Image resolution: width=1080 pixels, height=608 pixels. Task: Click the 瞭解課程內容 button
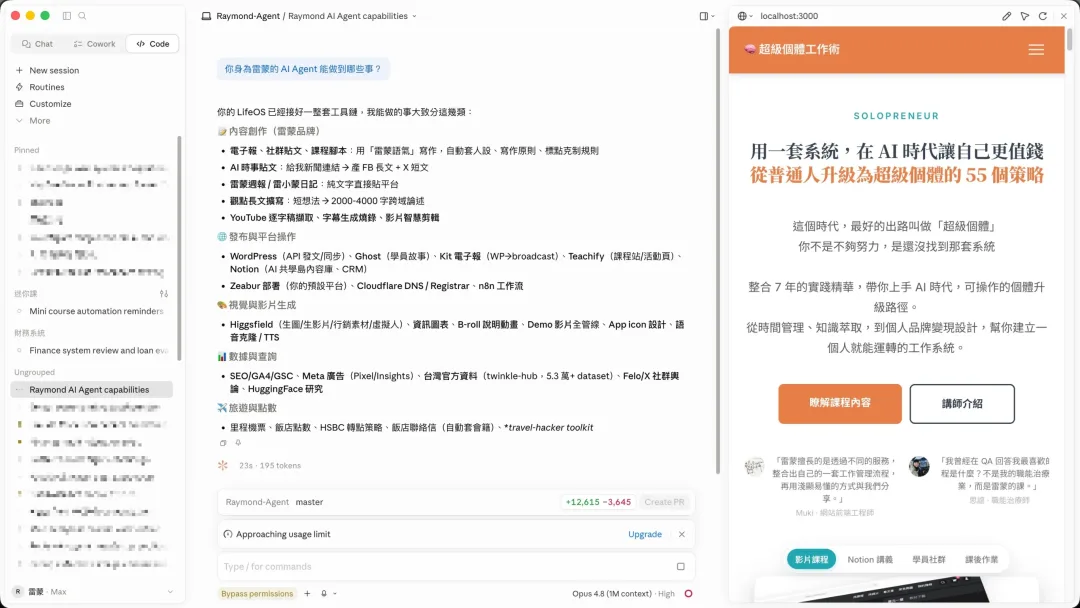[x=840, y=403]
